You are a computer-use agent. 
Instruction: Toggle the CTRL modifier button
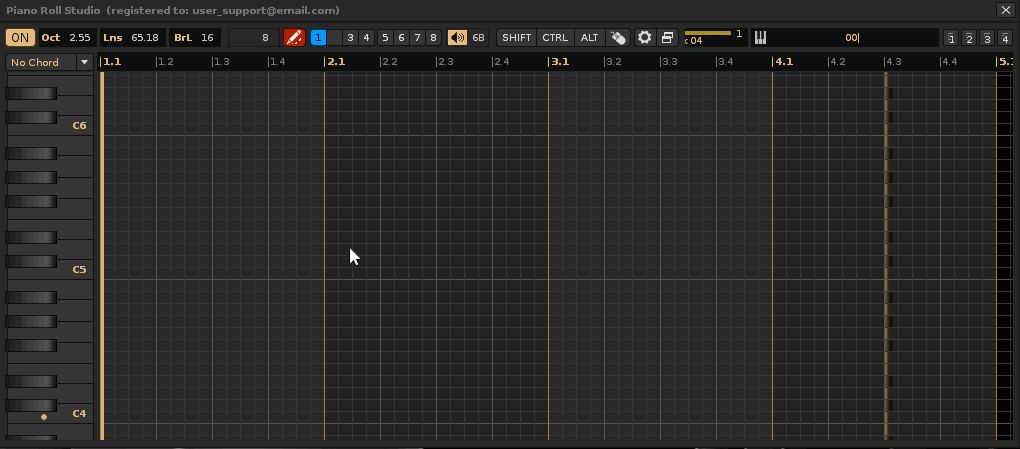coord(555,38)
